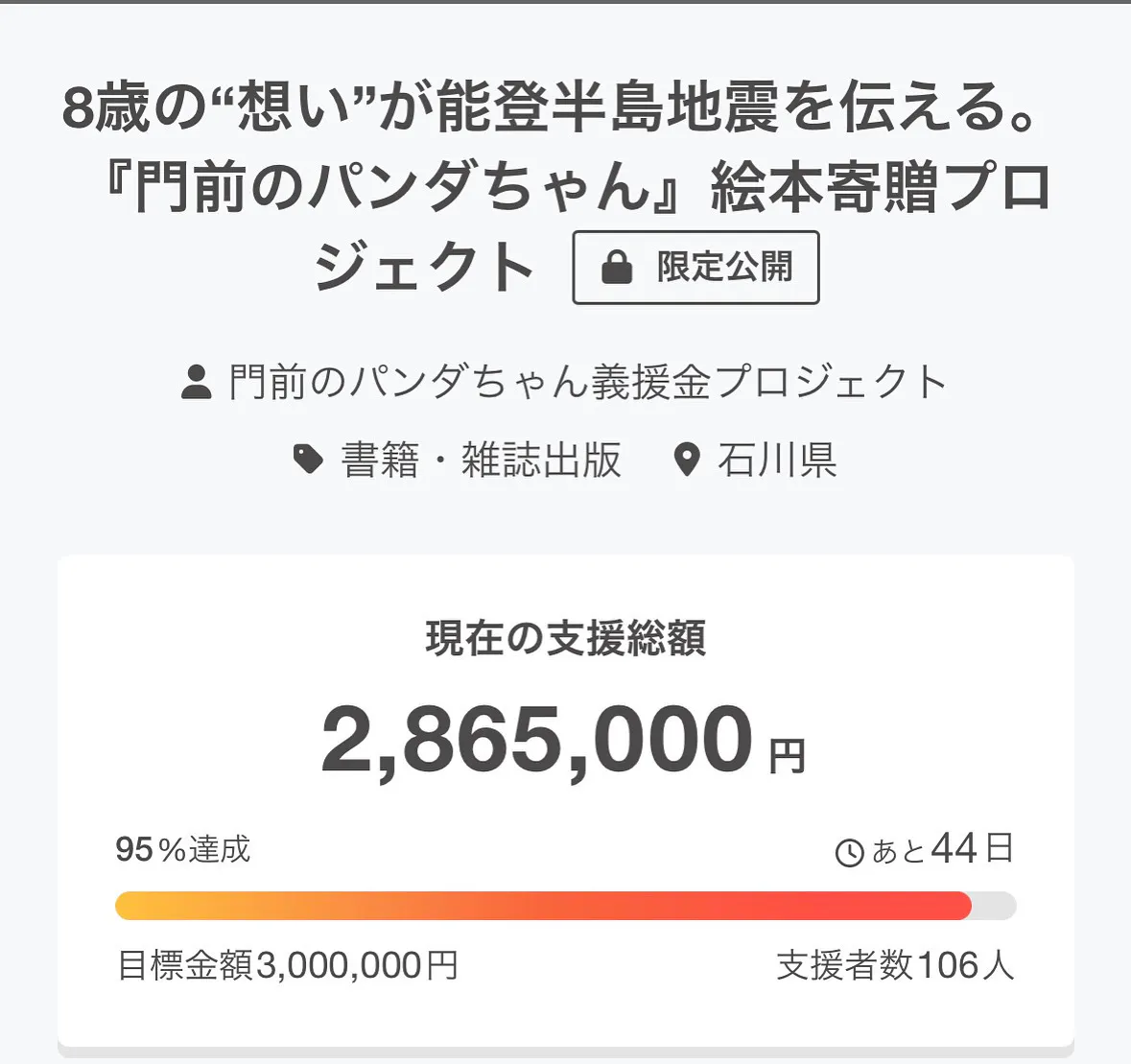The image size is (1131, 1064).
Task: Open 門前のパンダちゃん義援金プロジェクト owner link
Action: (587, 382)
